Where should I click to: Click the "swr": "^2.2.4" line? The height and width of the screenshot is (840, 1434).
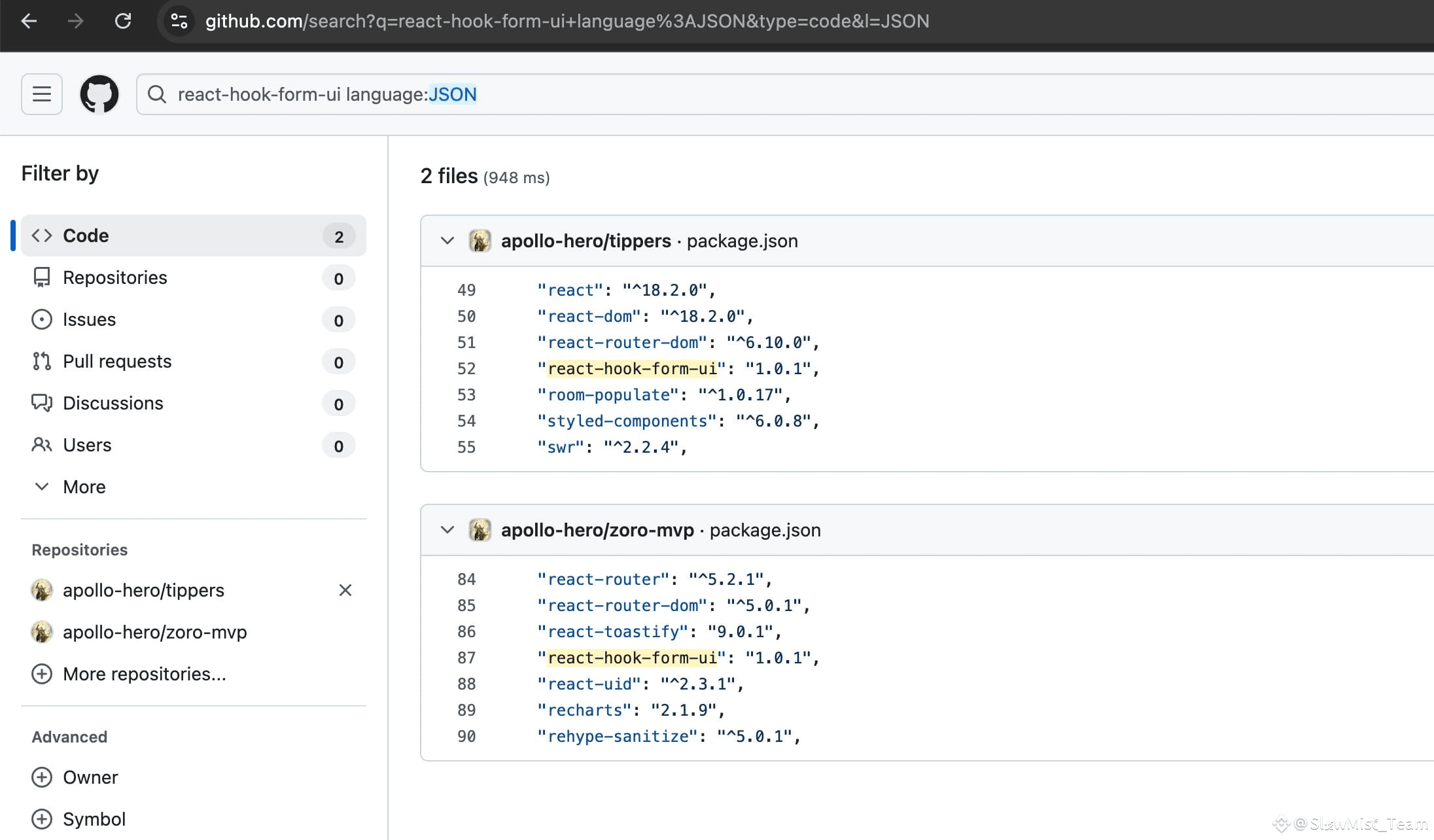612,447
